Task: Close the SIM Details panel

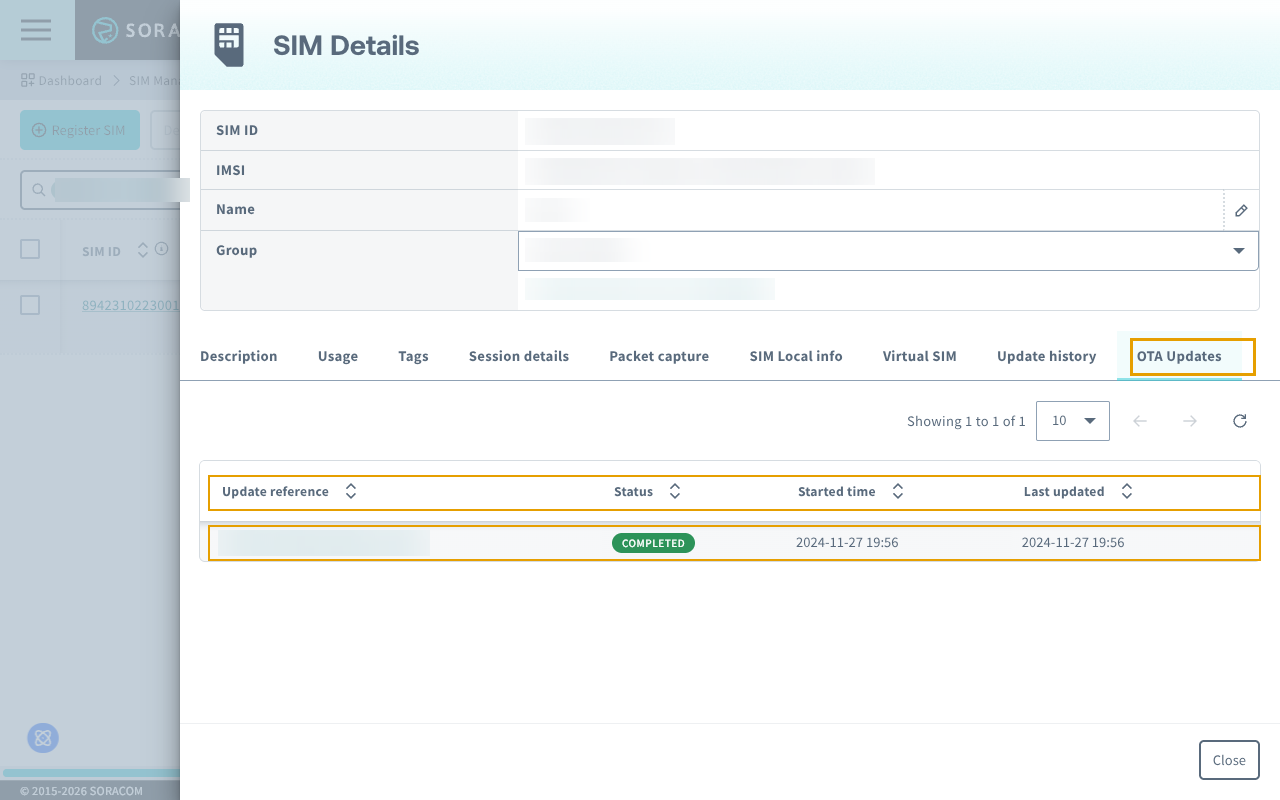Action: coord(1228,760)
